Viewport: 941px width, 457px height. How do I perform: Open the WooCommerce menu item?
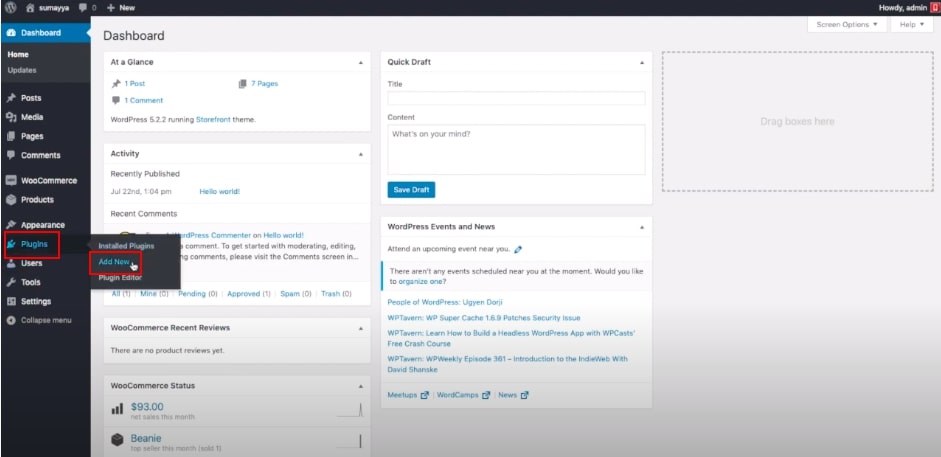49,181
